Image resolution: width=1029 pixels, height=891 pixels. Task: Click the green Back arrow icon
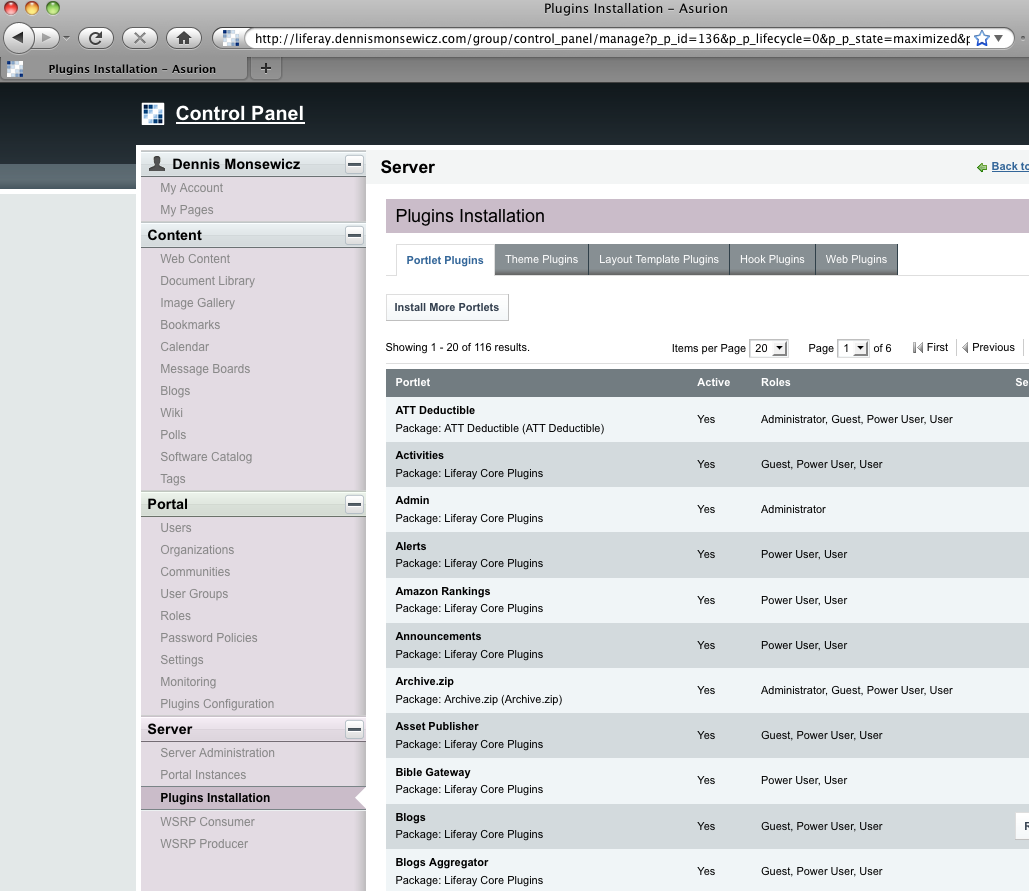(982, 167)
